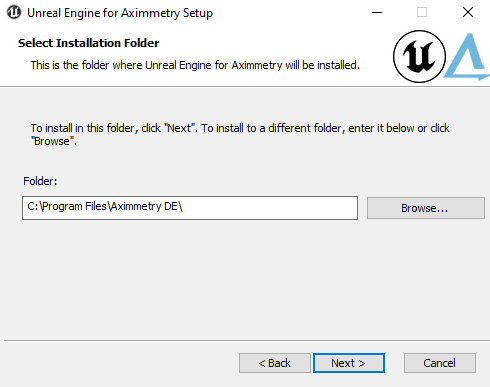The height and width of the screenshot is (387, 490).
Task: Cancel the installation
Action: (x=440, y=363)
